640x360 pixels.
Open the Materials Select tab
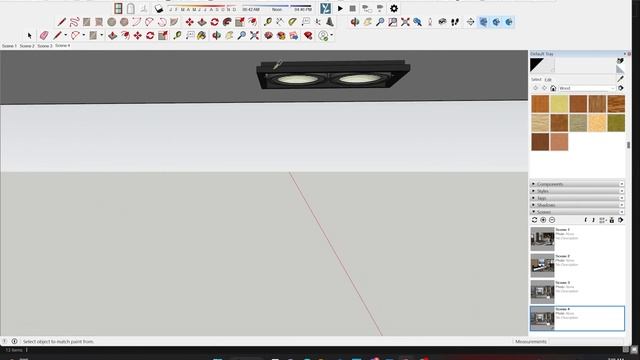(x=536, y=79)
